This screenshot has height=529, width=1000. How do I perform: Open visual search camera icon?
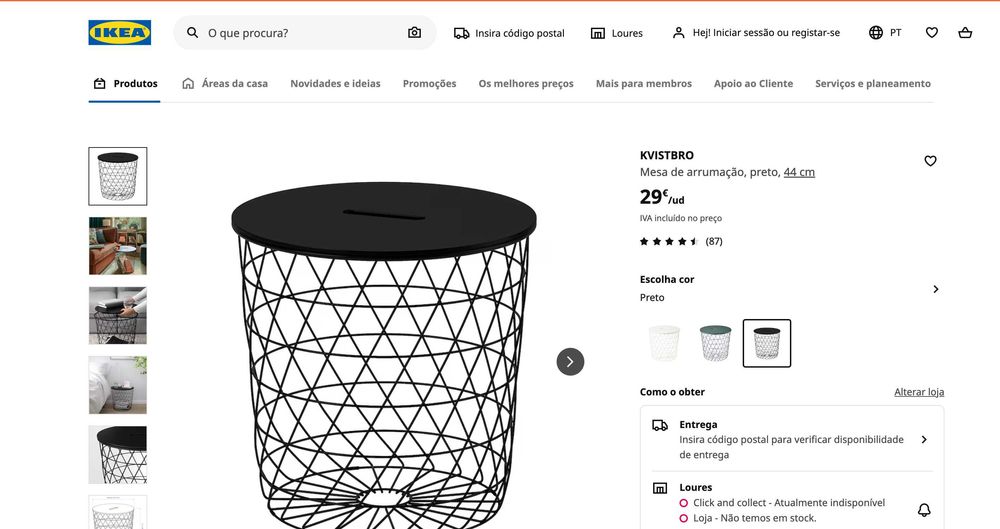414,33
